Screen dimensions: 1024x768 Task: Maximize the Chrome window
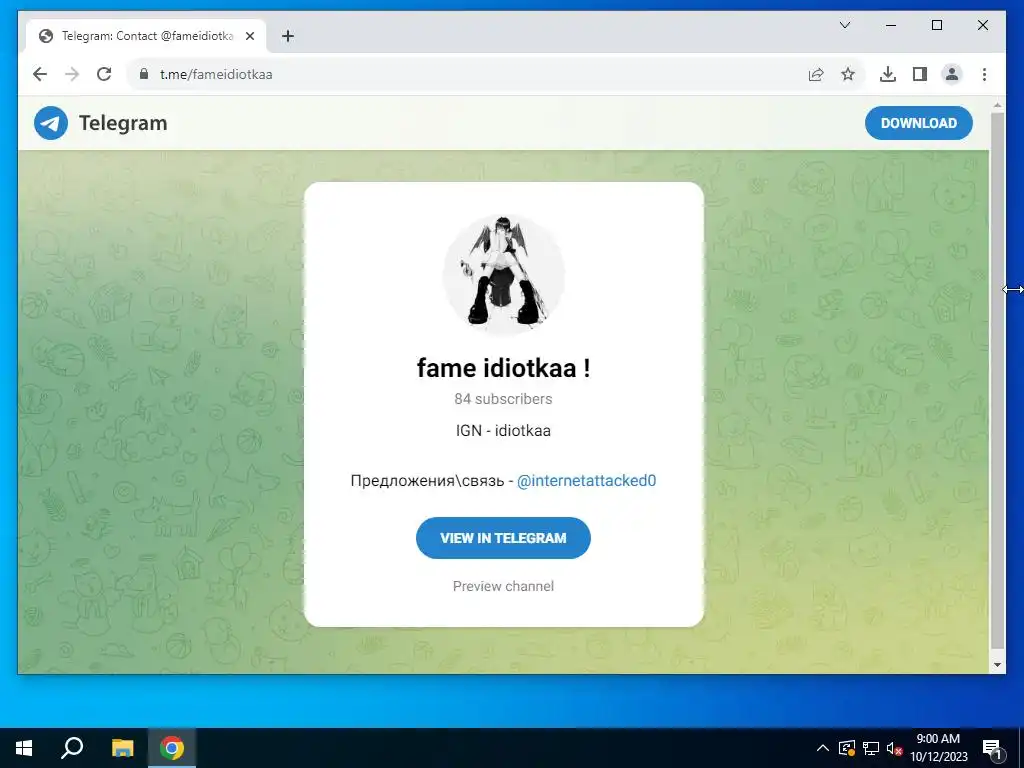tap(936, 25)
